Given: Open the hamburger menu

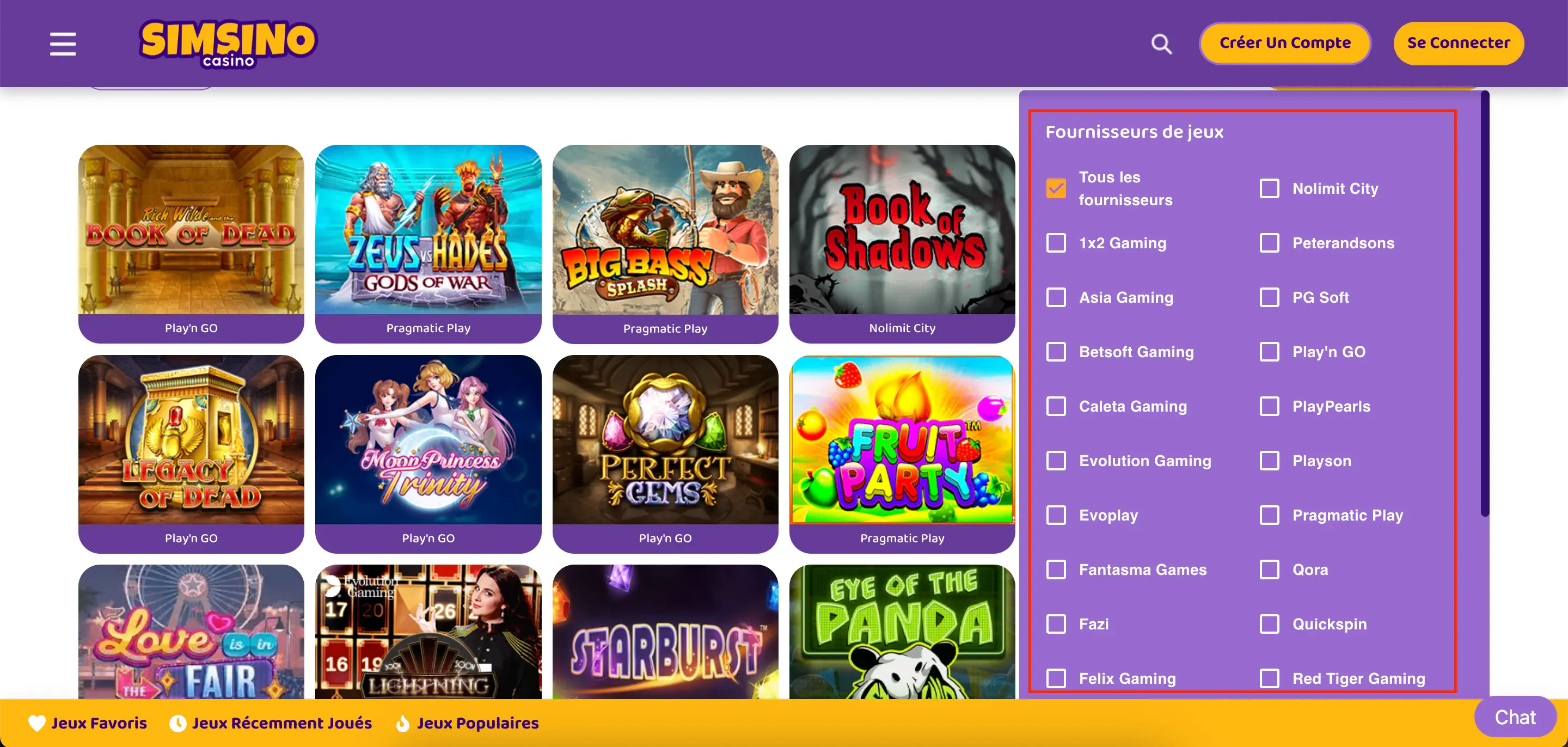Looking at the screenshot, I should coord(63,44).
